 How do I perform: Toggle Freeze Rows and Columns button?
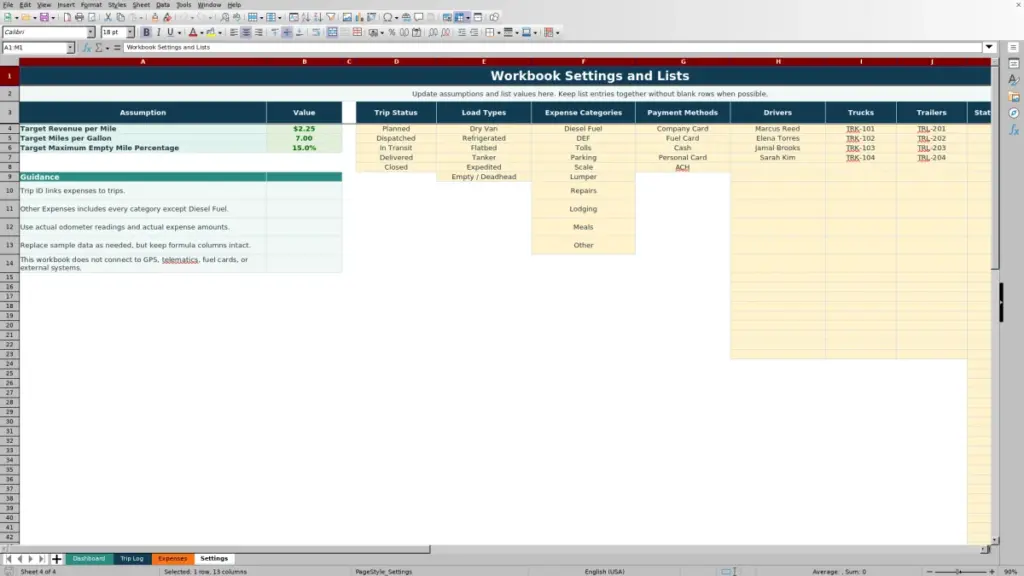click(x=460, y=17)
